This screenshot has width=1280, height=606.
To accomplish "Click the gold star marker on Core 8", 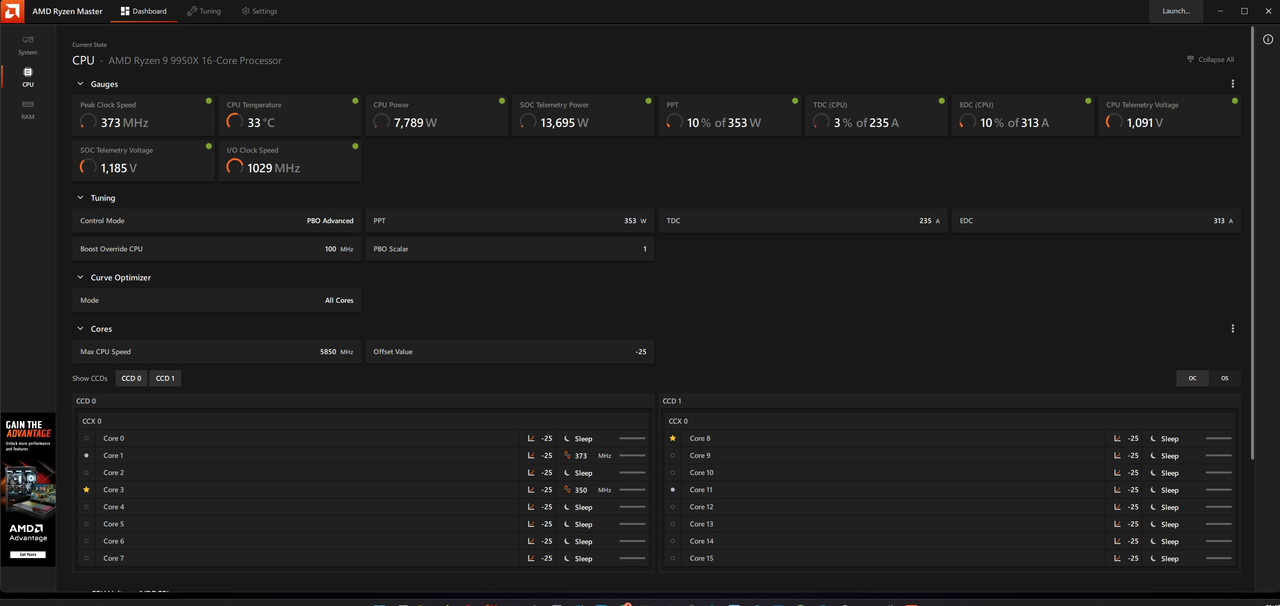I will click(x=672, y=438).
